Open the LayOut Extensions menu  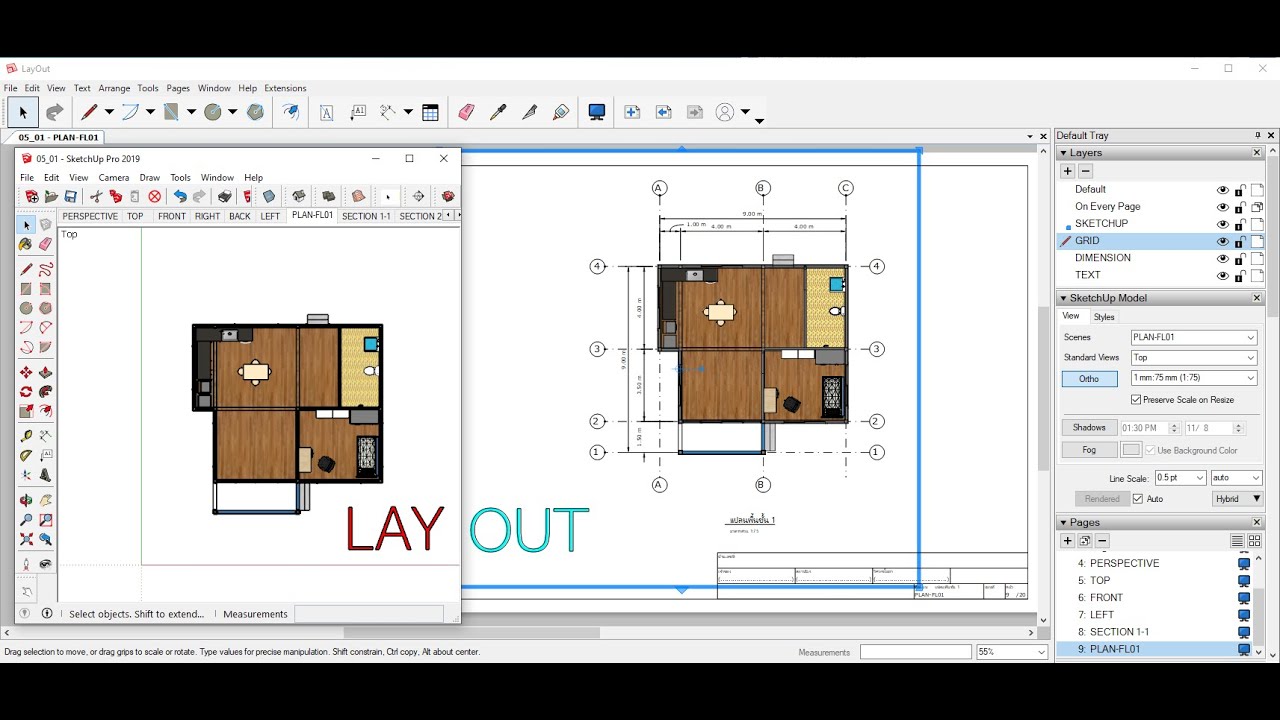click(285, 88)
